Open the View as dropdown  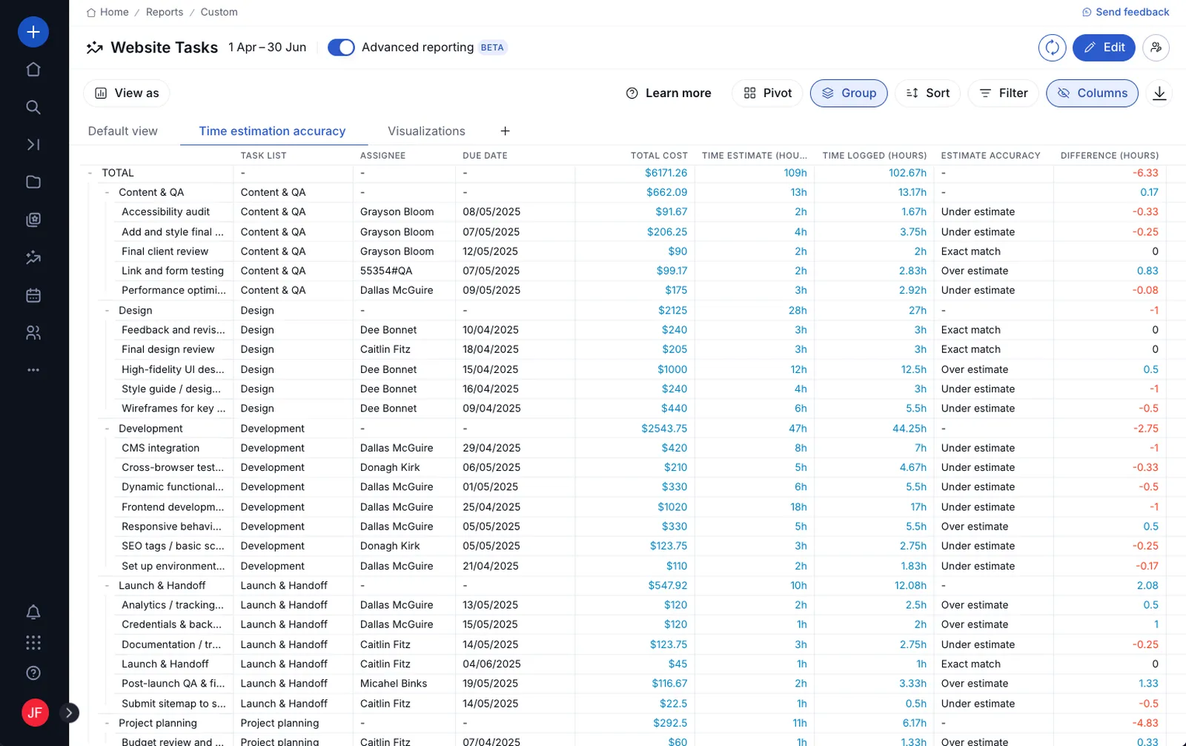point(127,93)
